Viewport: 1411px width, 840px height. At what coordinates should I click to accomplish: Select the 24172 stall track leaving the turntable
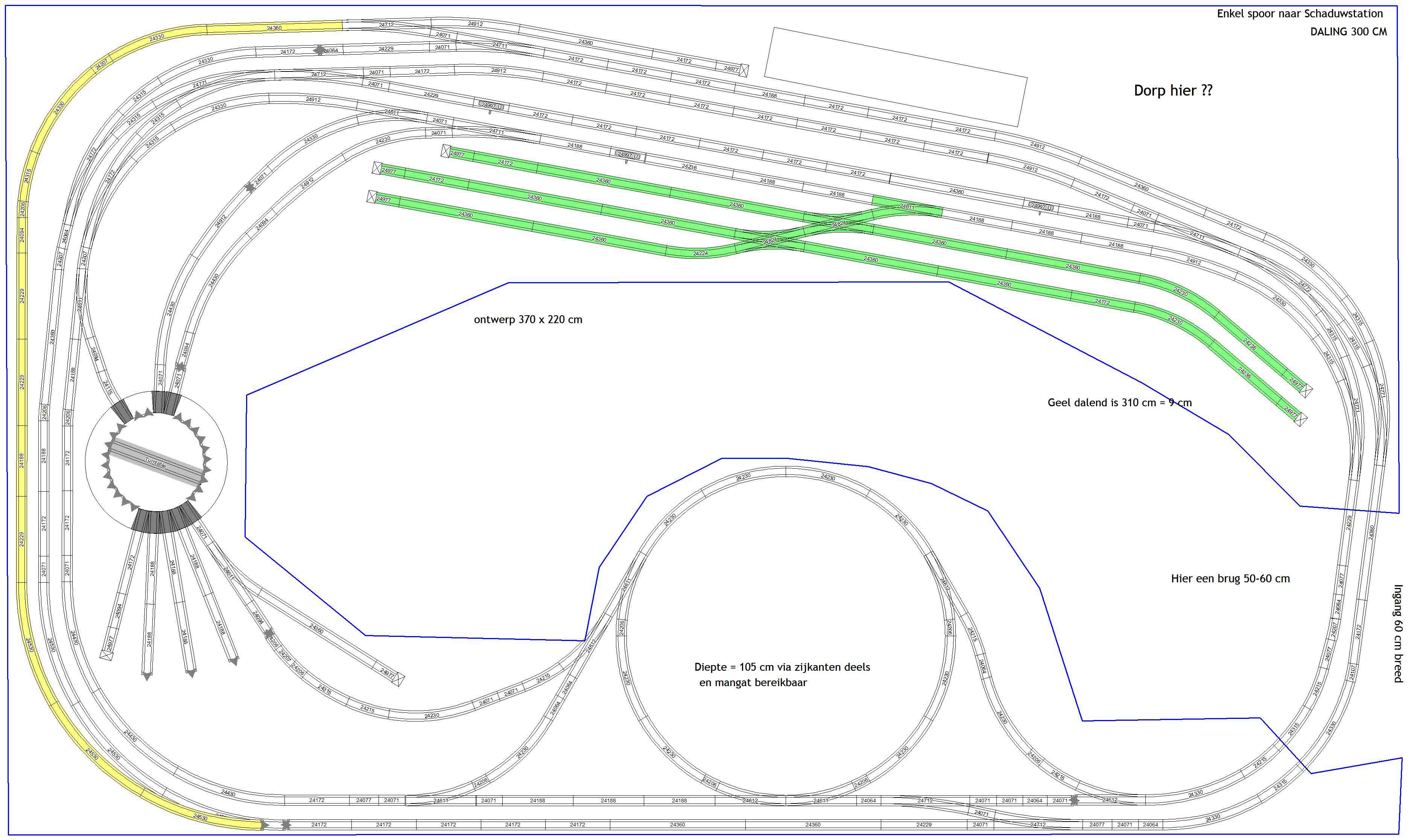tap(131, 562)
